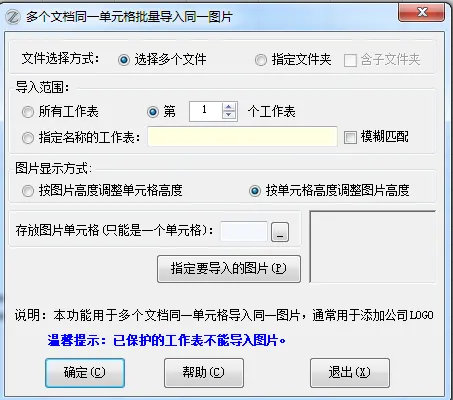
Task: Click the worksheet name text box
Action: pyautogui.click(x=242, y=136)
